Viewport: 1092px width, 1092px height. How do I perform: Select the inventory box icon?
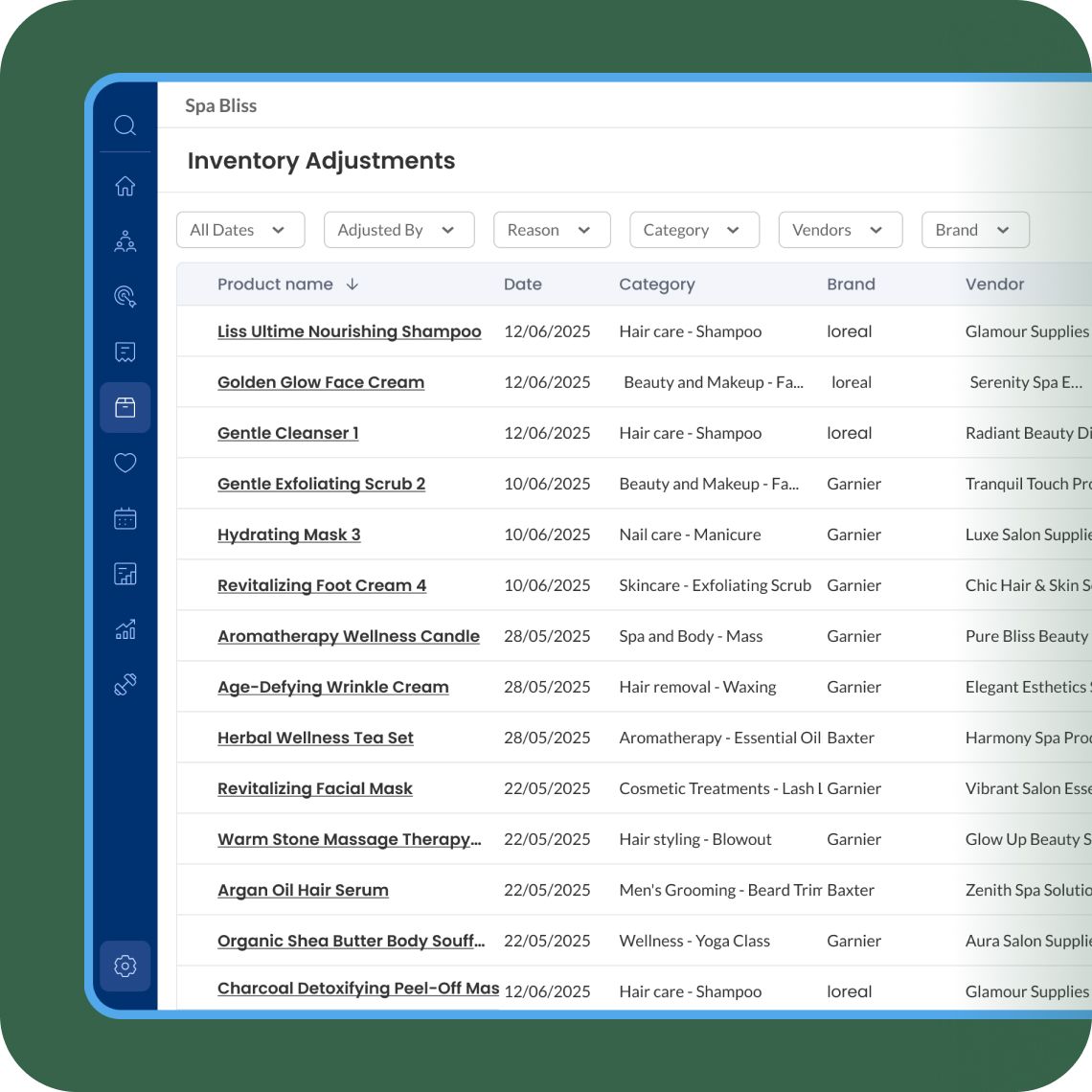pyautogui.click(x=125, y=407)
